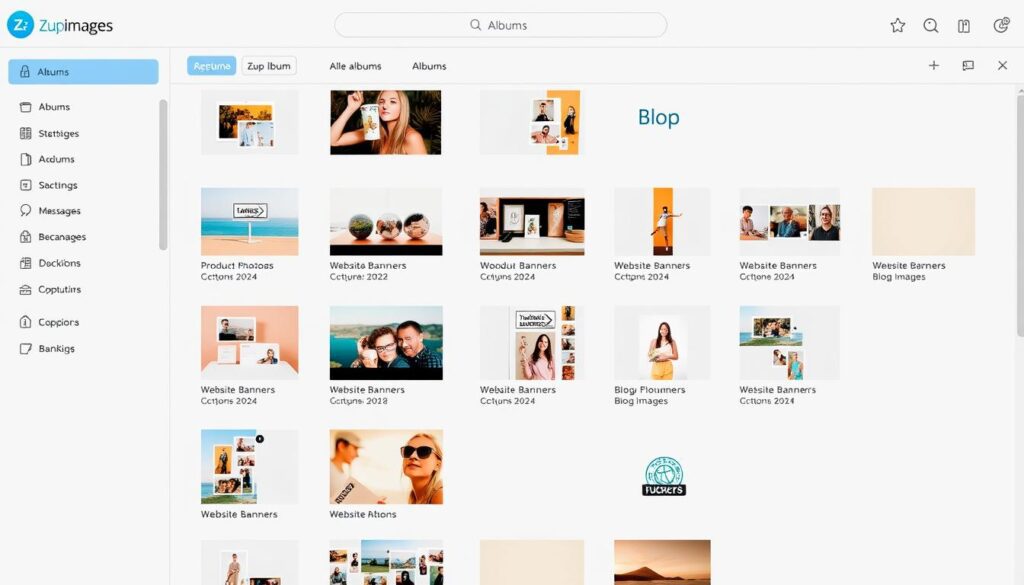Switch to the Albums tab beside Alle albums

429,66
